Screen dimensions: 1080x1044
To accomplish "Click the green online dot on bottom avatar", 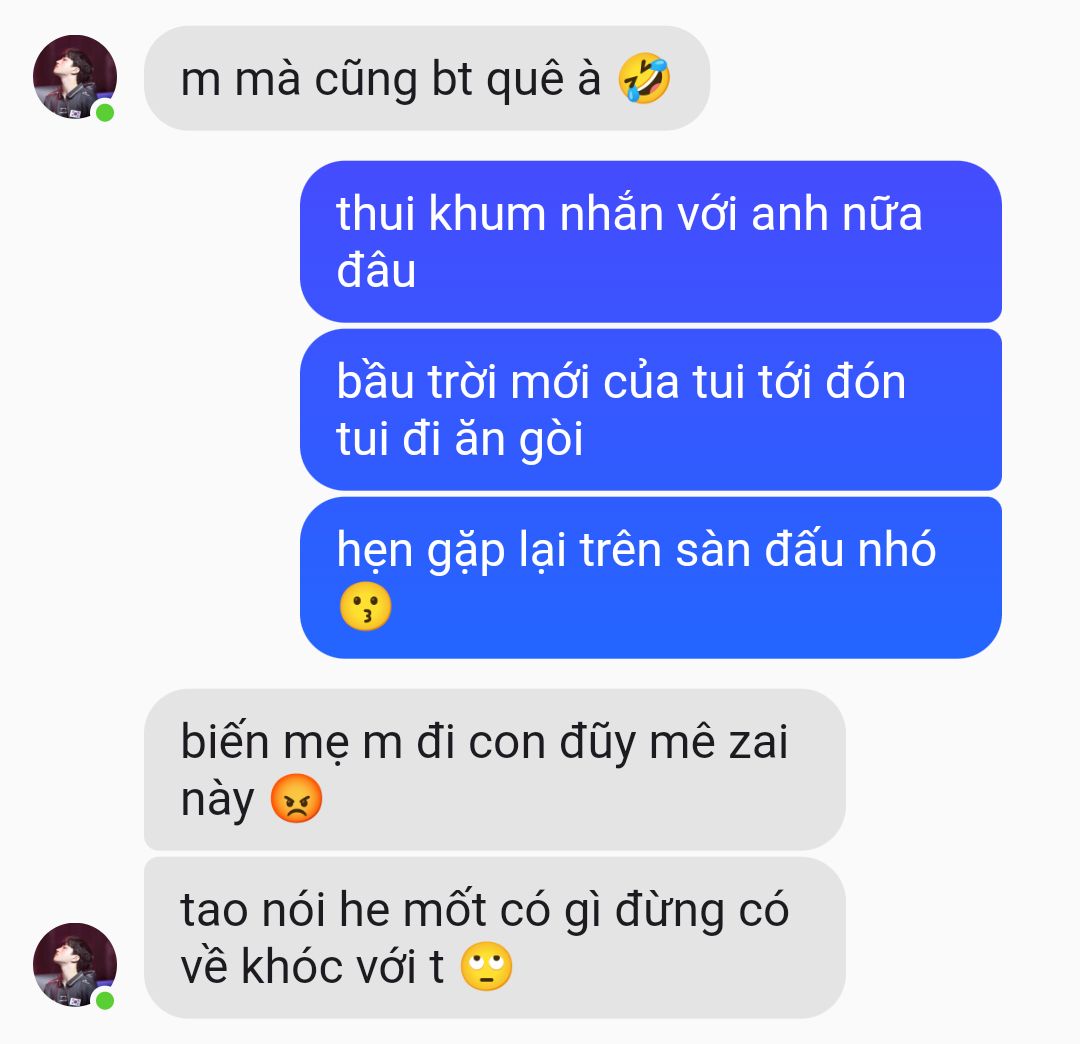I will [105, 1000].
